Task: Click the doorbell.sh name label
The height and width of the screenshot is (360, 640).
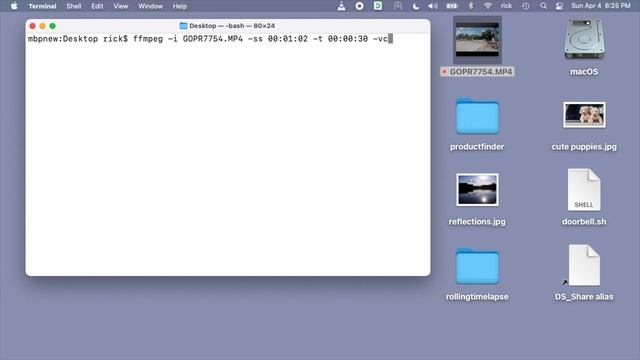Action: (x=584, y=222)
